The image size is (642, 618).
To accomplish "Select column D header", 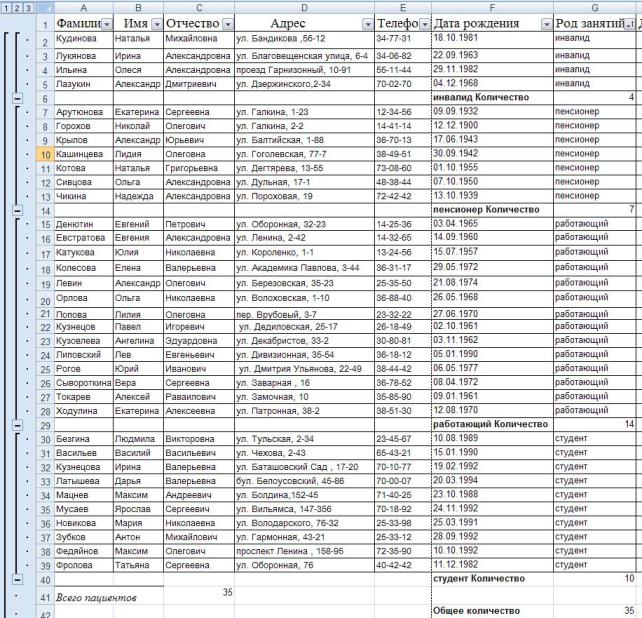I will pos(304,8).
